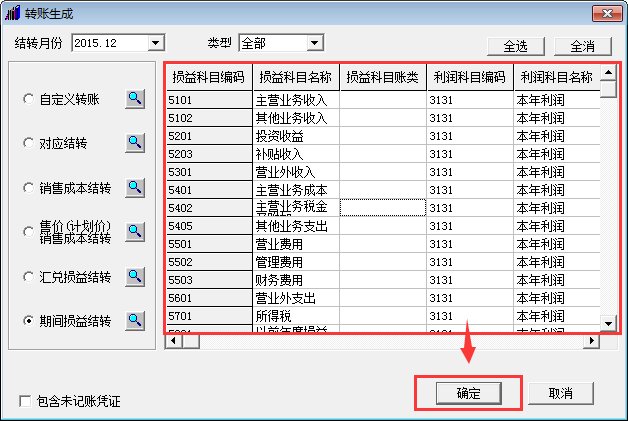
Task: Click the 补贴收入 cell
Action: pyautogui.click(x=296, y=154)
